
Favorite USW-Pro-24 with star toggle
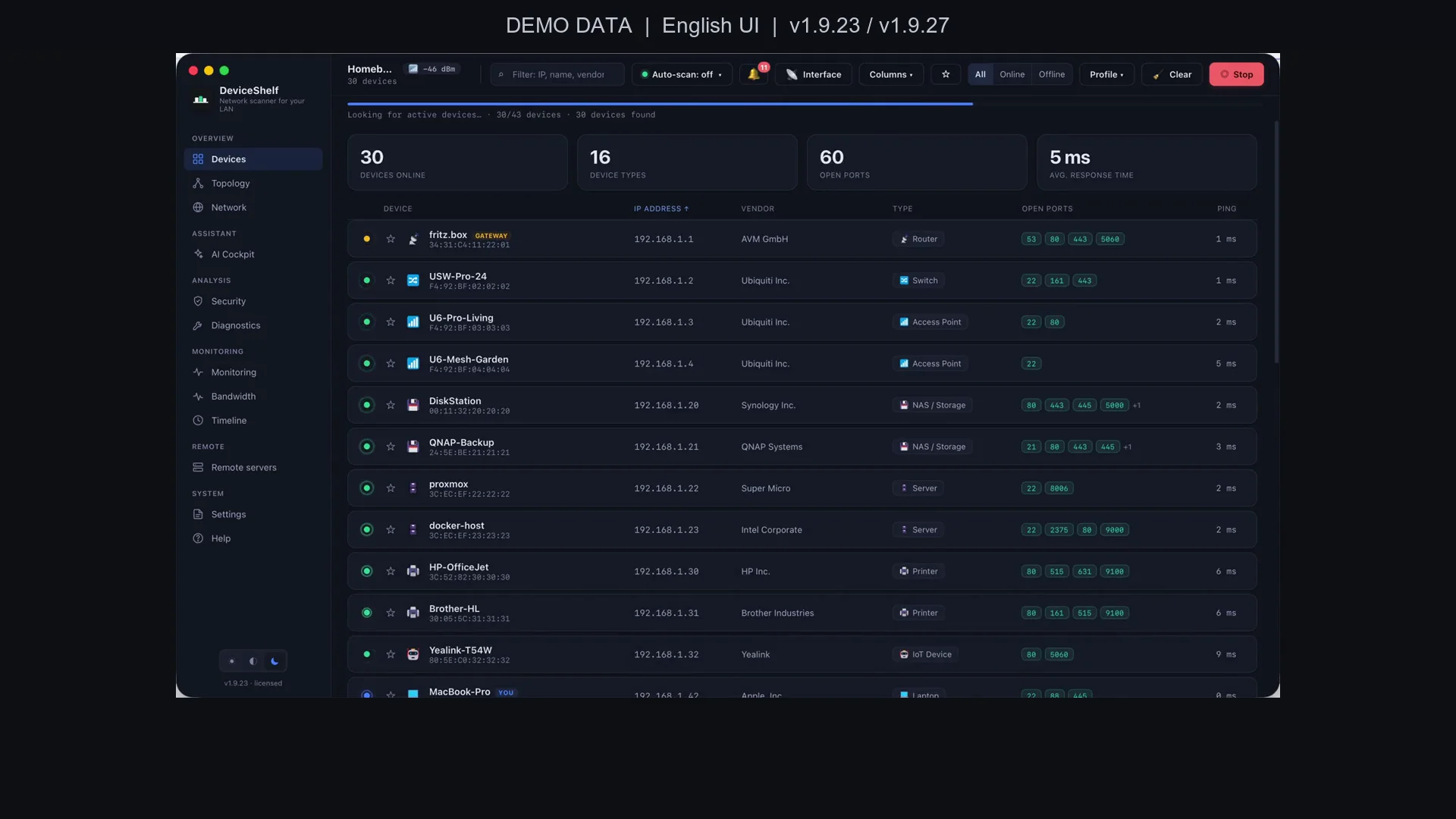391,281
